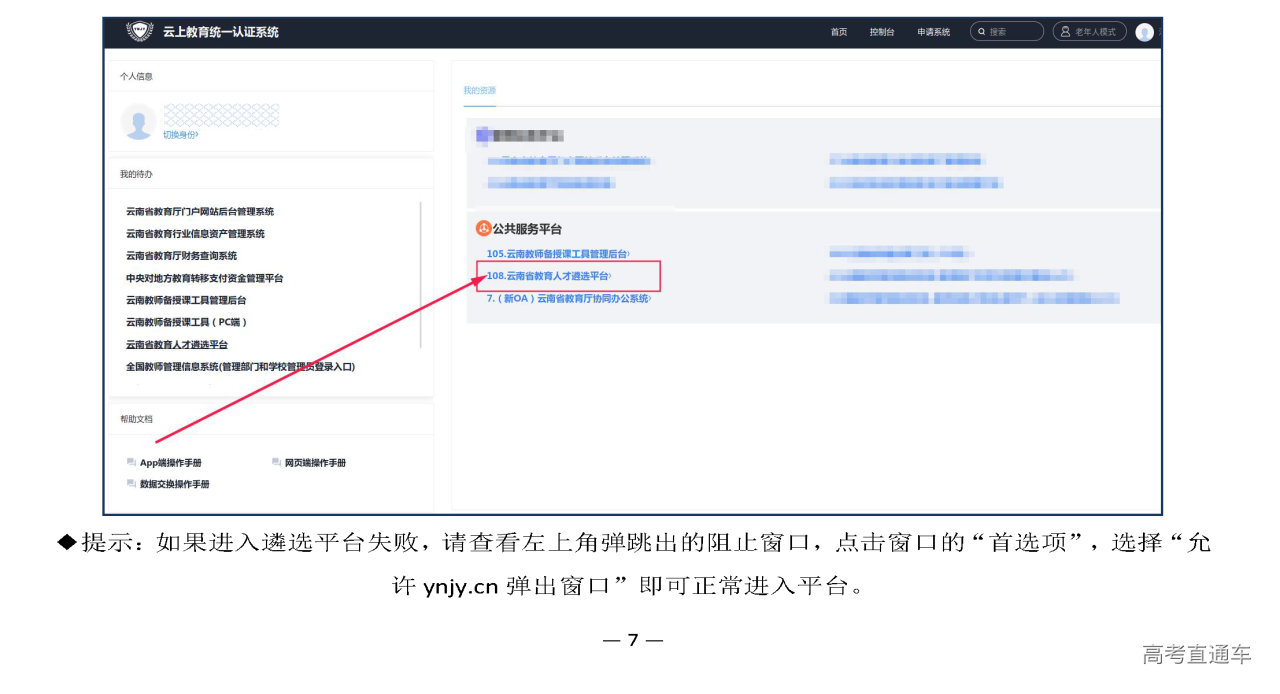
Task: Open 控制台 in the top navigation
Action: click(881, 32)
